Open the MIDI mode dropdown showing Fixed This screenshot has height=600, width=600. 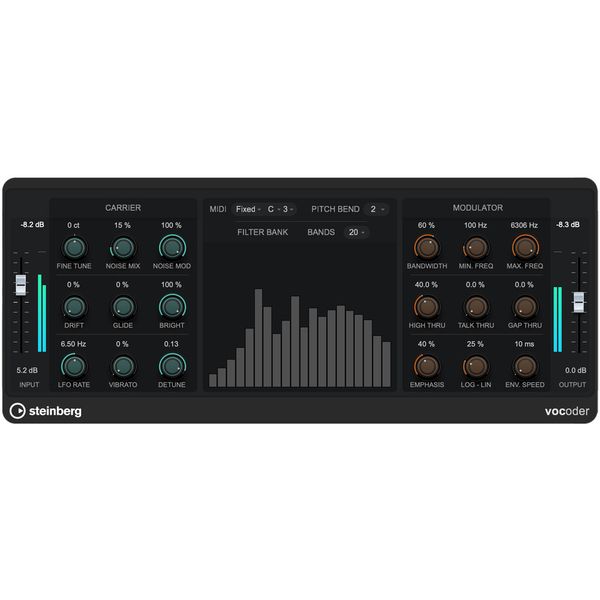(248, 209)
